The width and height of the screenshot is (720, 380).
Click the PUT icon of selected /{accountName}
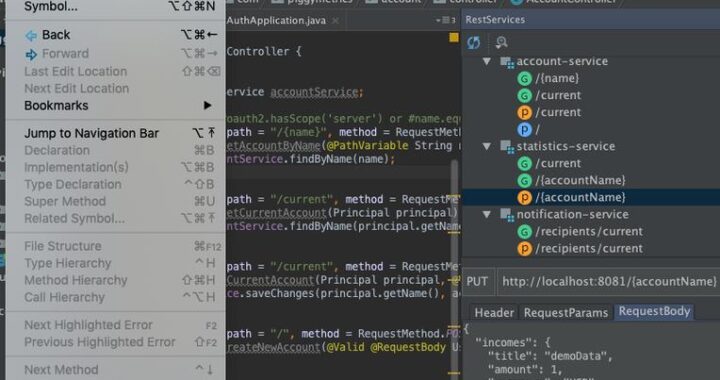pyautogui.click(x=524, y=197)
